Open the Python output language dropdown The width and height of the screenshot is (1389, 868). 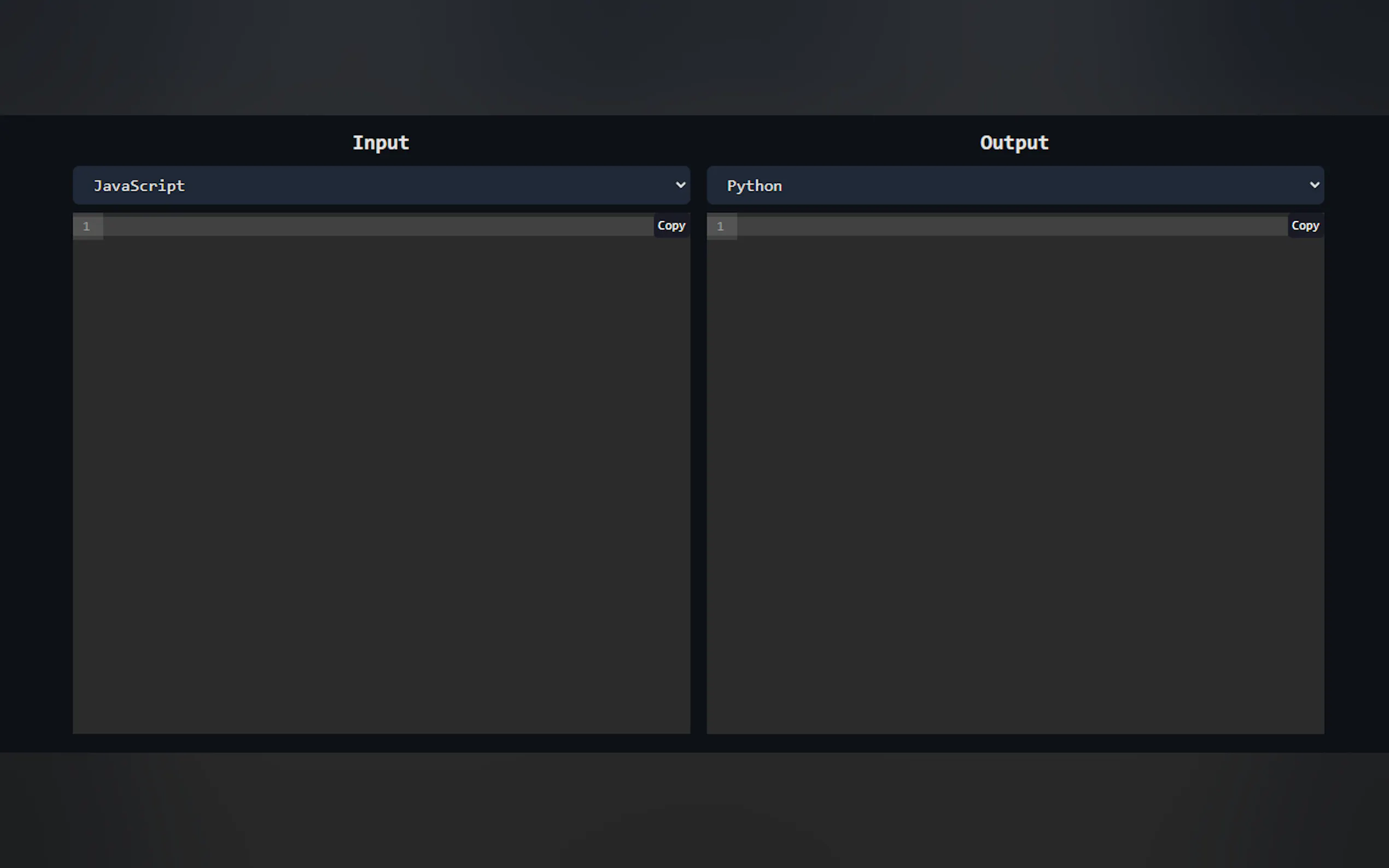pos(1014,185)
